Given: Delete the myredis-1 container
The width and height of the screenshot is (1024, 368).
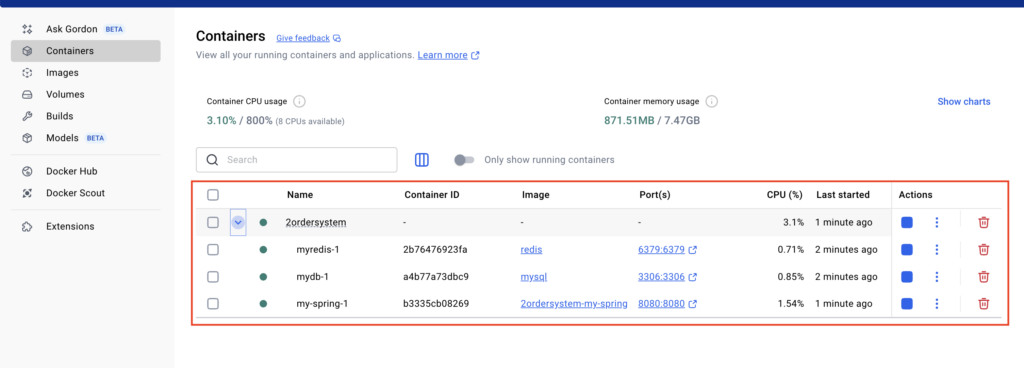Looking at the screenshot, I should (984, 250).
